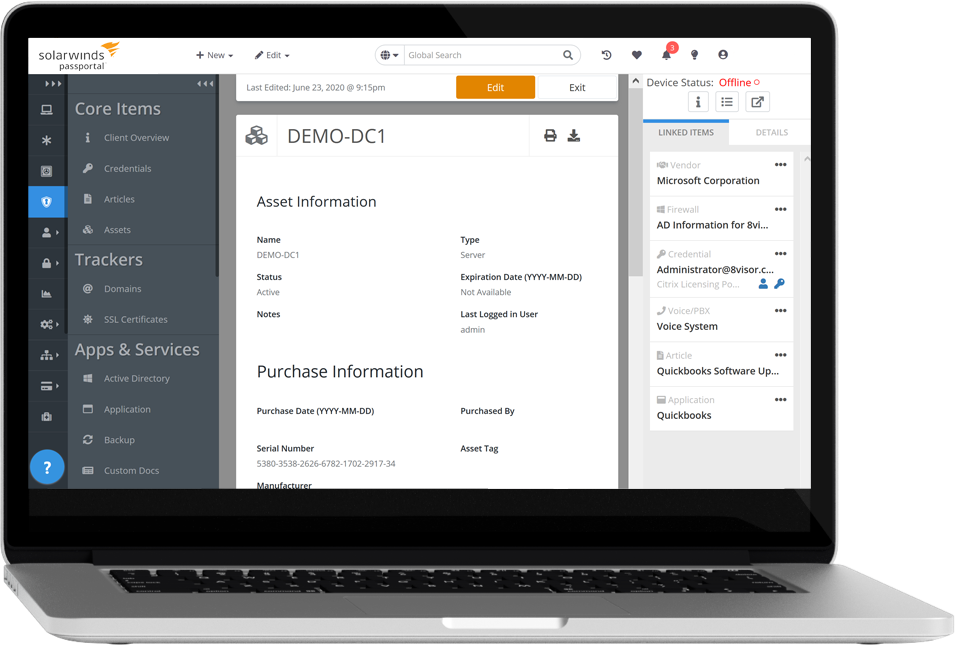Open Microsoft Corporation vendor link
Image resolution: width=955 pixels, height=645 pixels.
tap(708, 180)
